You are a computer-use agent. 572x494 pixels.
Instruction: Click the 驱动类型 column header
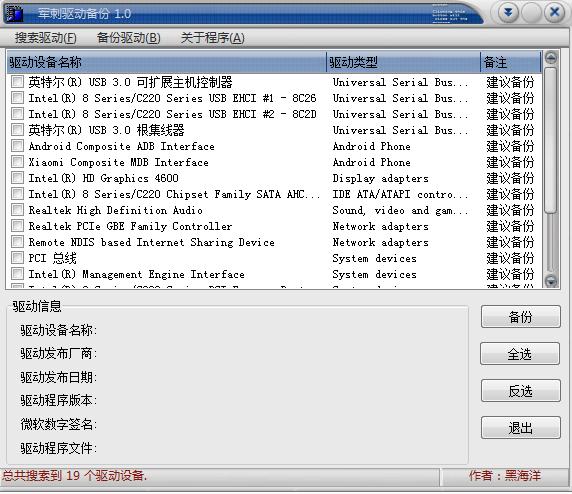[403, 62]
